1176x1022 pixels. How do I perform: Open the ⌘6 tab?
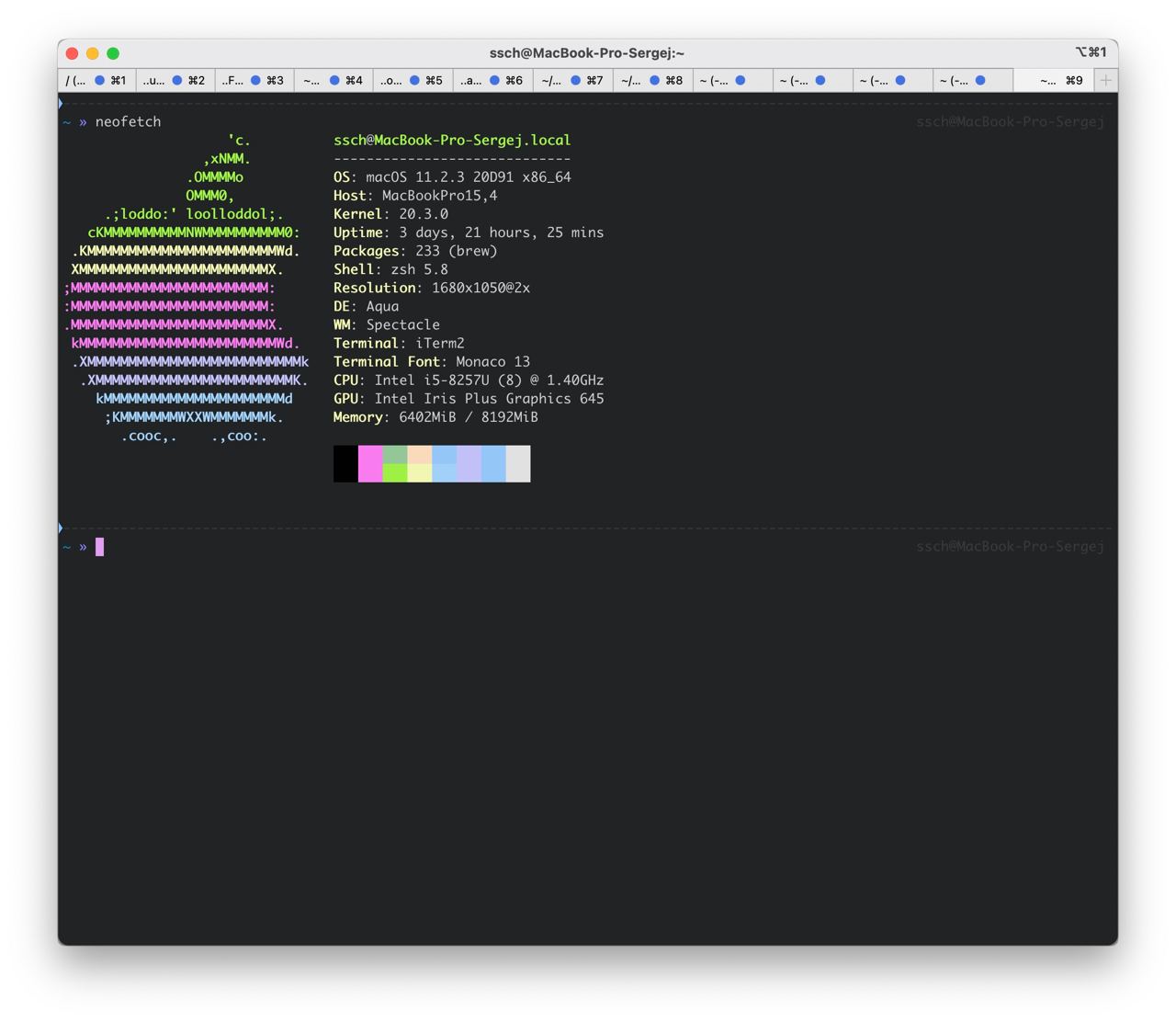click(493, 81)
